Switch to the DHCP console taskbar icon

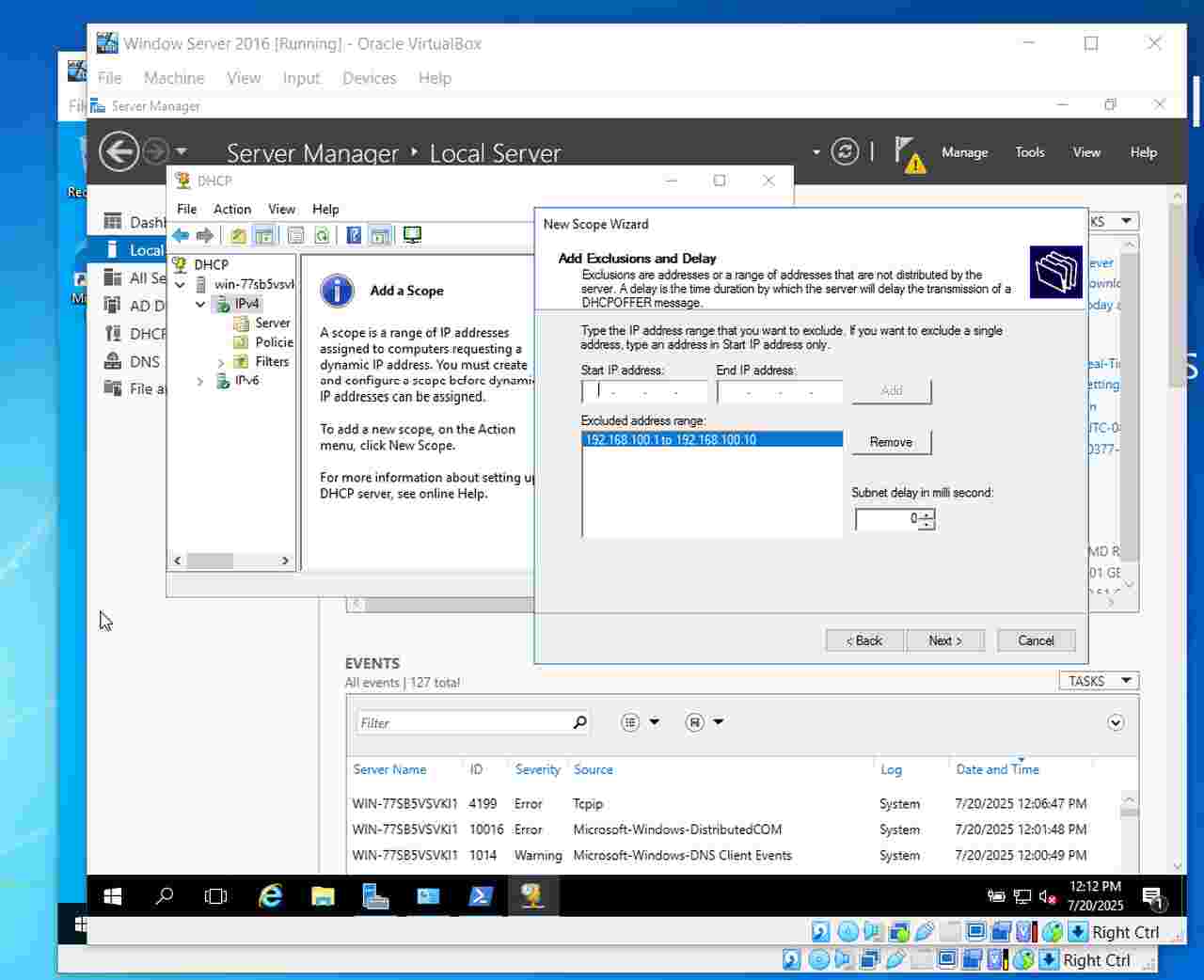click(x=533, y=896)
